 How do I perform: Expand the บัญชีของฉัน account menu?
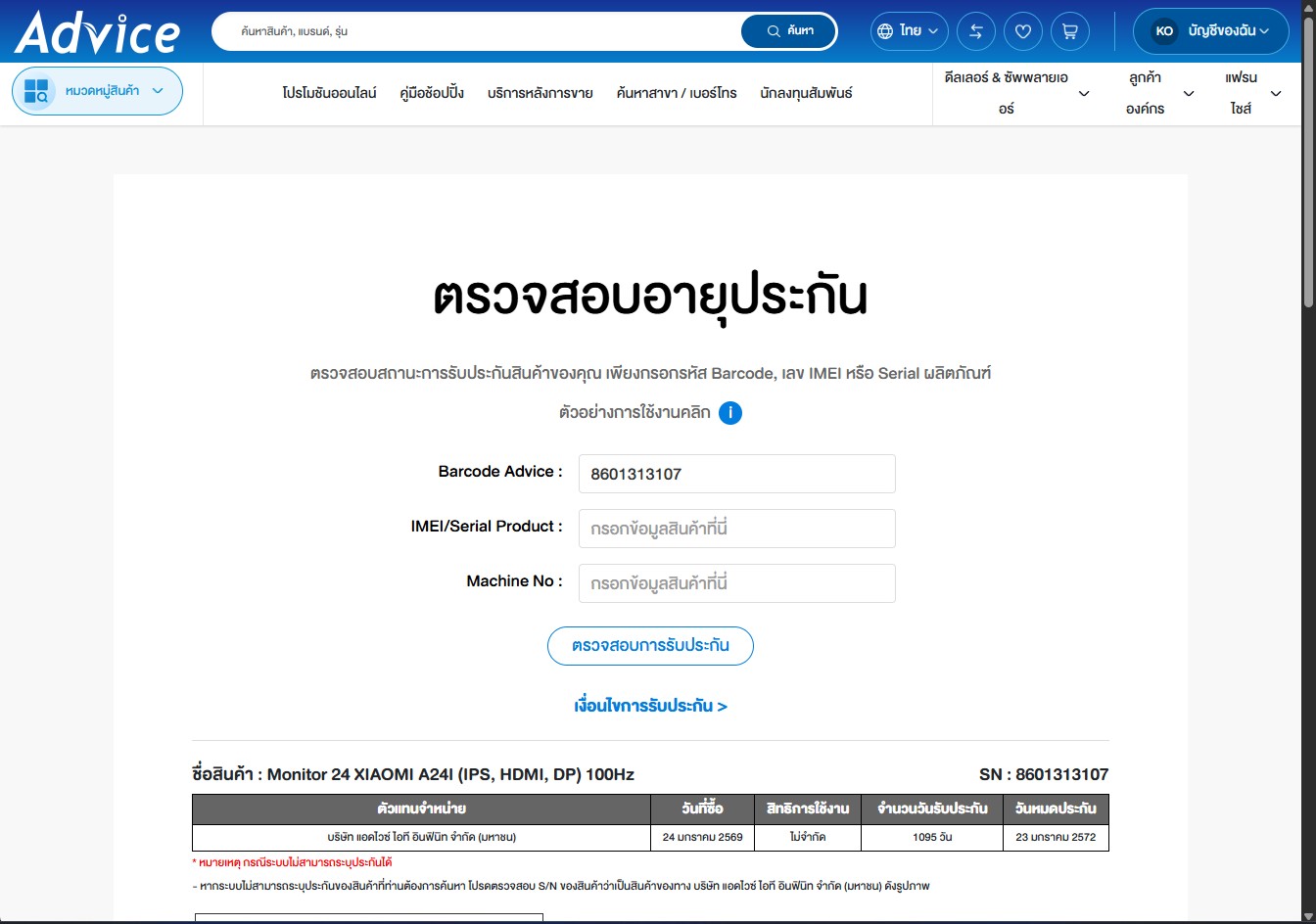[x=1228, y=31]
